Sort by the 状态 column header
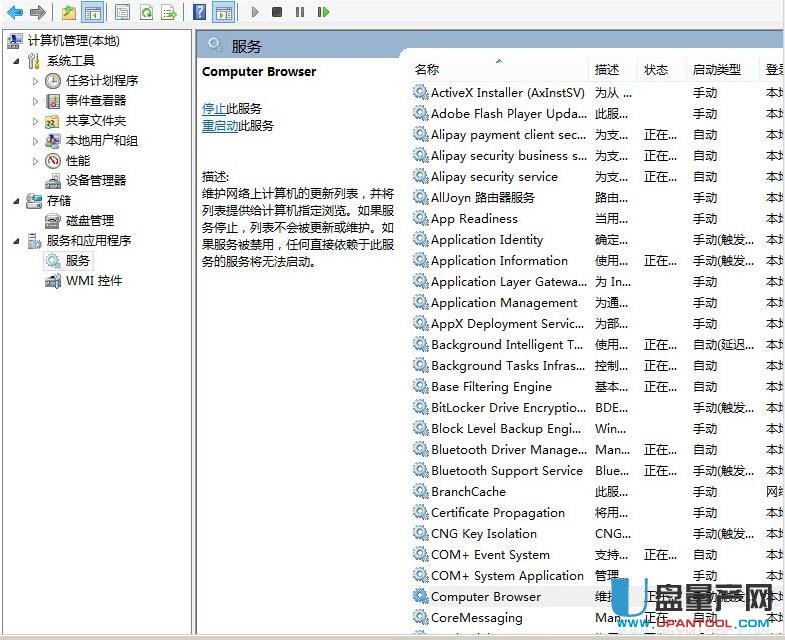 coord(663,69)
